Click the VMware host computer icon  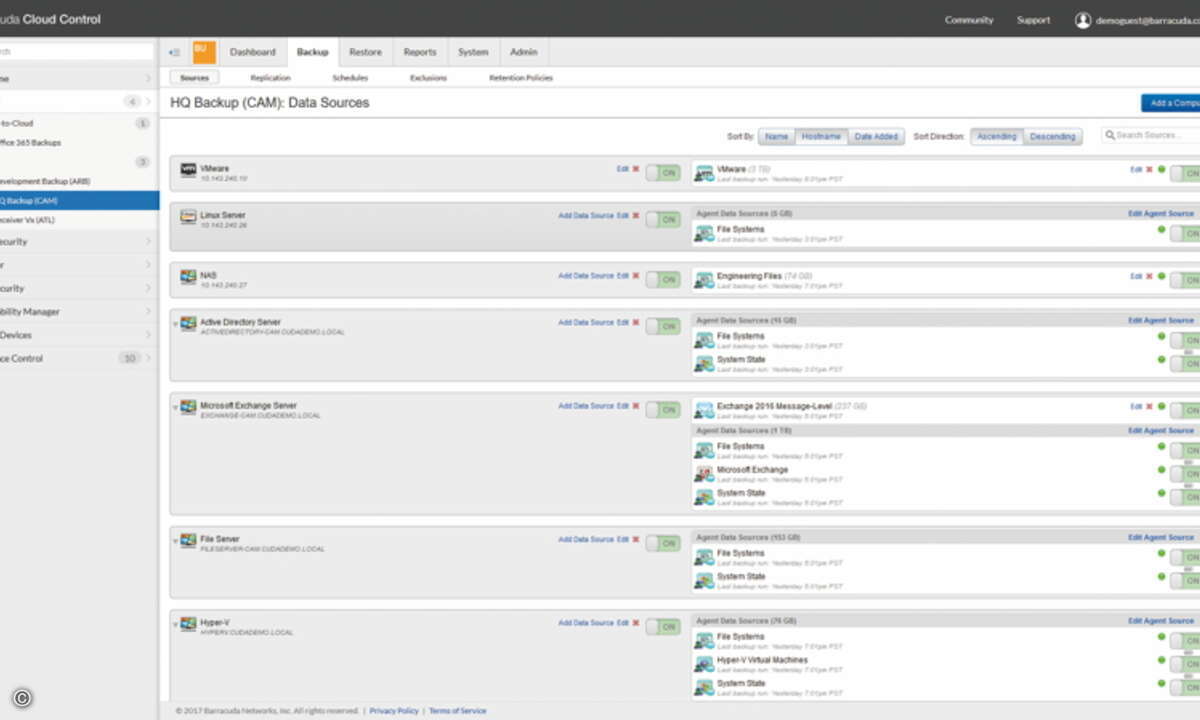coord(188,171)
